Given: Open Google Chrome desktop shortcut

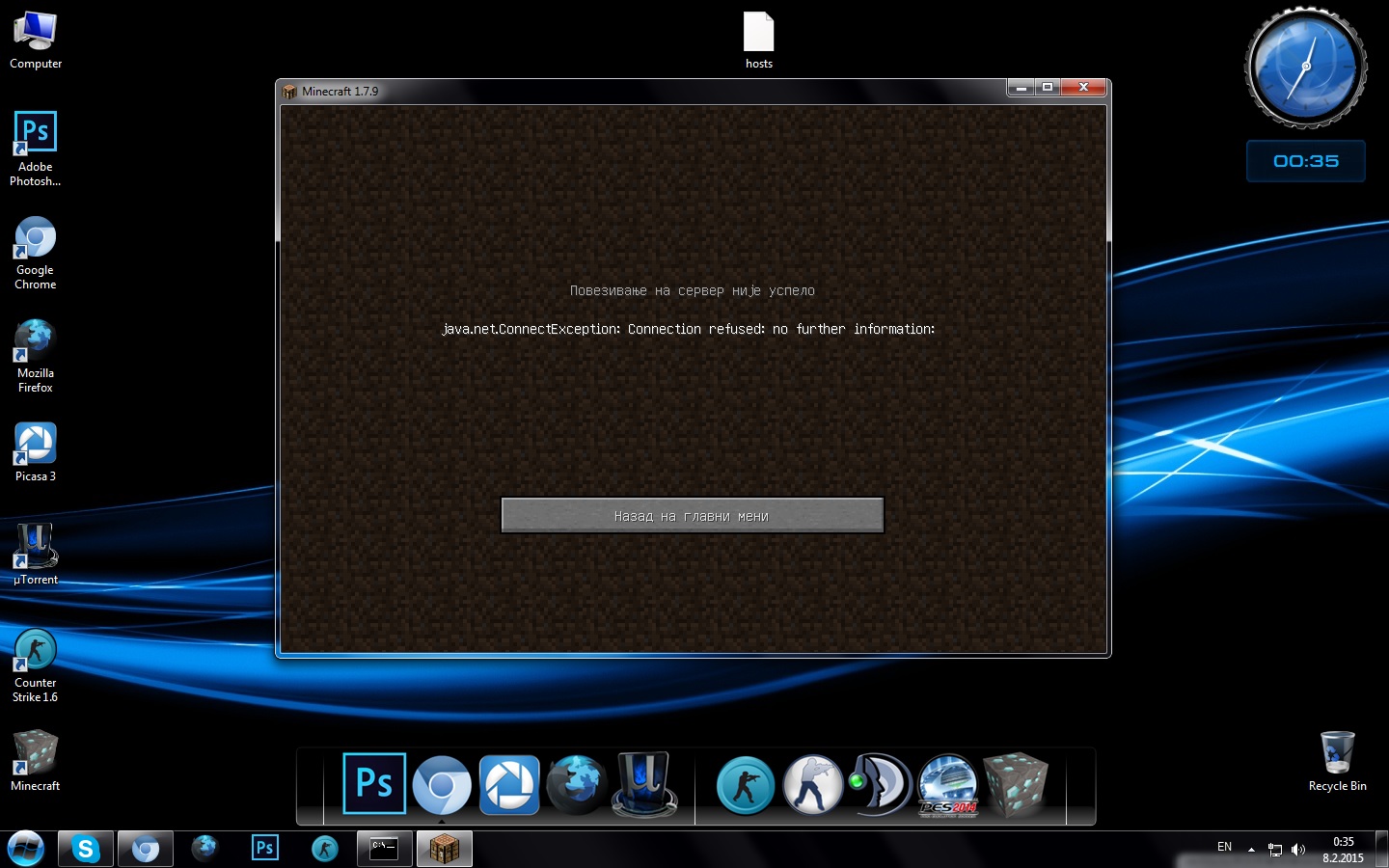Looking at the screenshot, I should click(x=36, y=253).
